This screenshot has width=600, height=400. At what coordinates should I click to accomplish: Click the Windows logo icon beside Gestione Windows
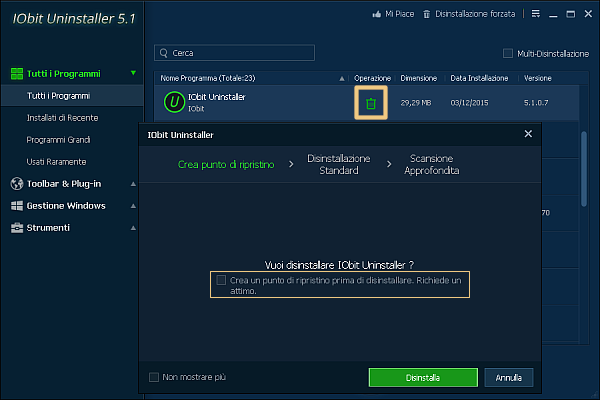(x=17, y=206)
